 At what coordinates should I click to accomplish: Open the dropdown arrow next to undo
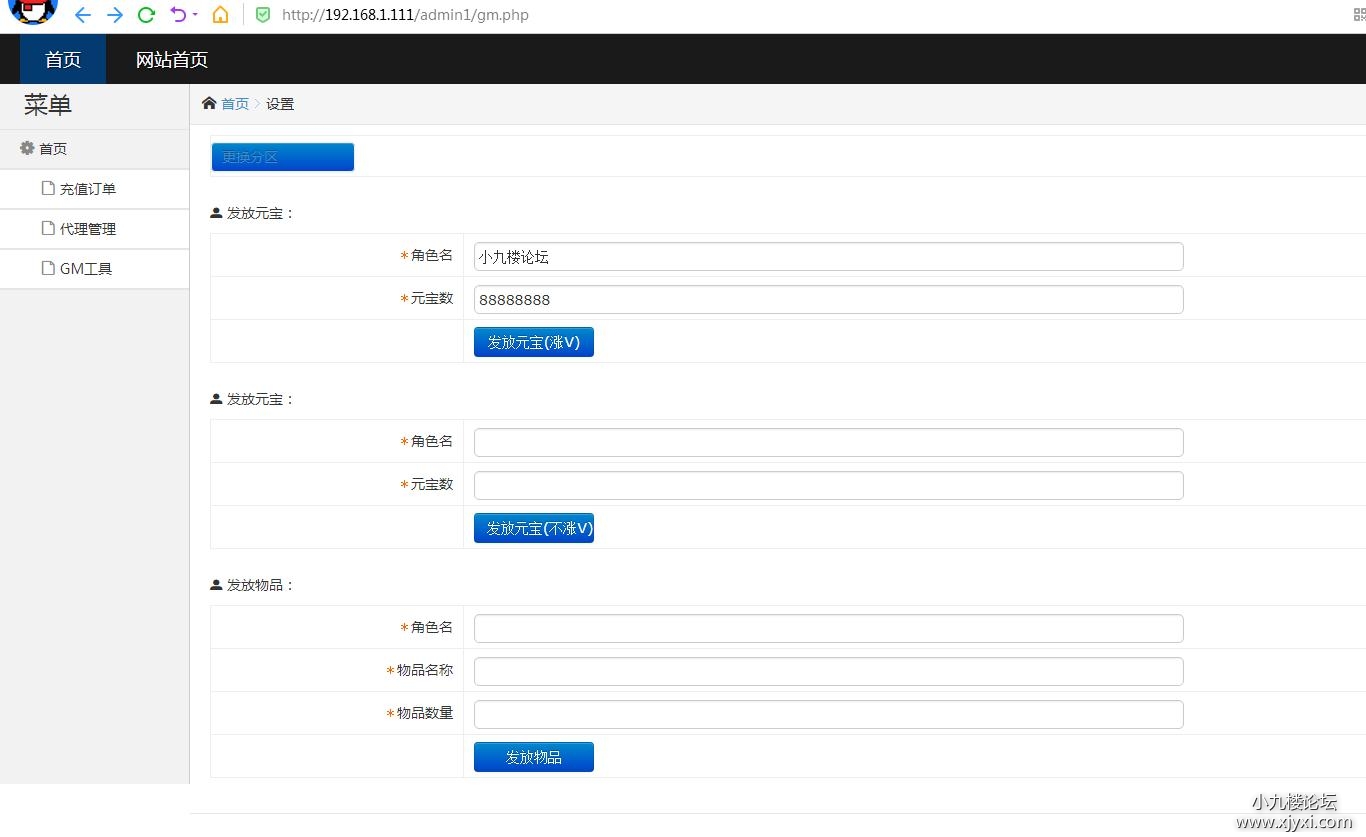click(195, 15)
